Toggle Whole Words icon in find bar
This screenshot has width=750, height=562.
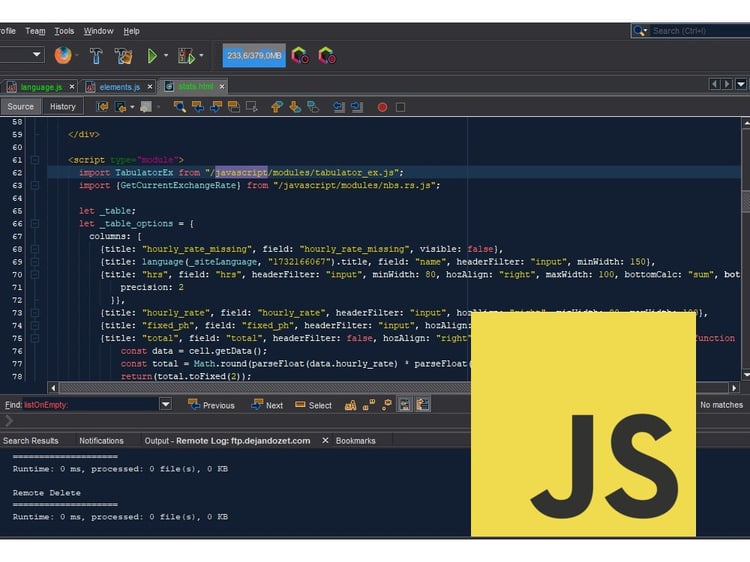click(369, 405)
